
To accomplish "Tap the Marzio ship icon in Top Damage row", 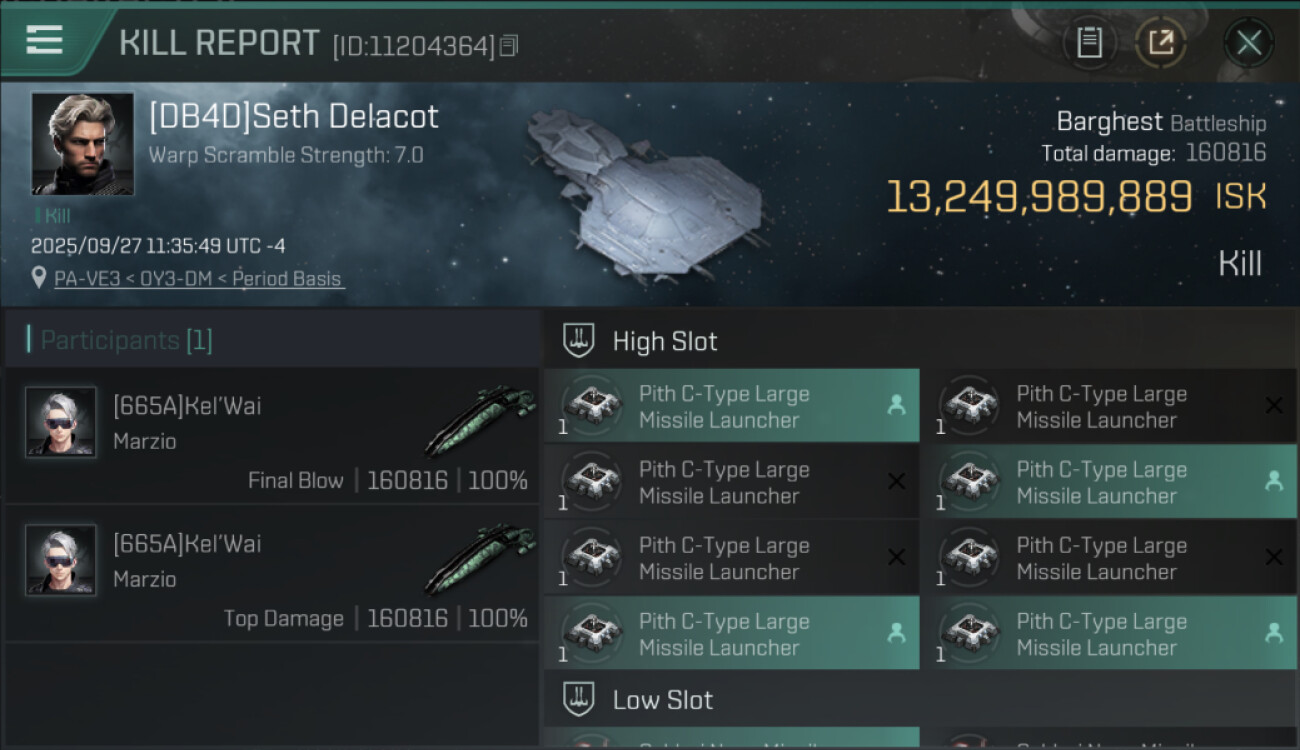I will 480,560.
